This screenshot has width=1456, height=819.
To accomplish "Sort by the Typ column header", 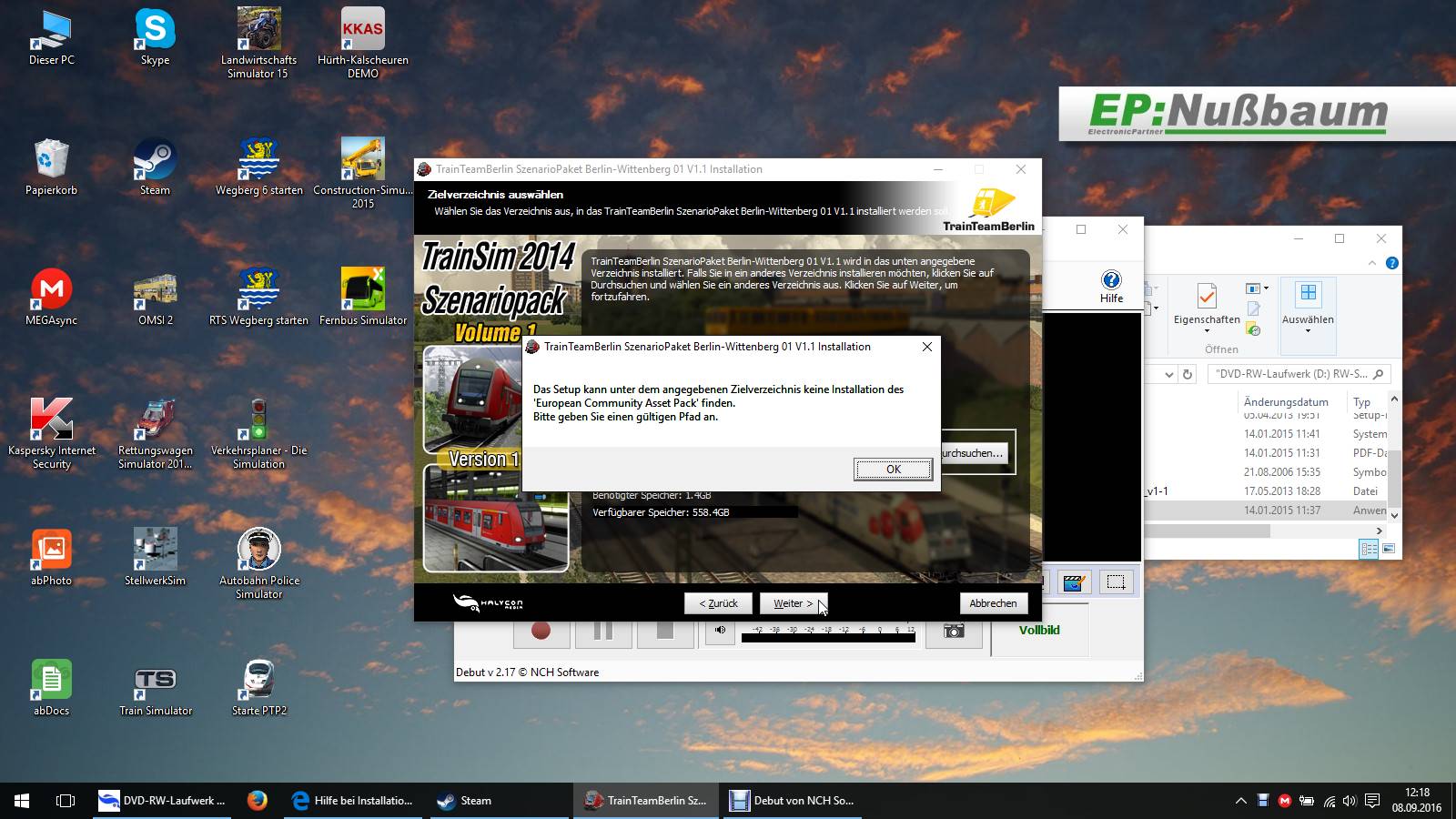I will (1361, 402).
